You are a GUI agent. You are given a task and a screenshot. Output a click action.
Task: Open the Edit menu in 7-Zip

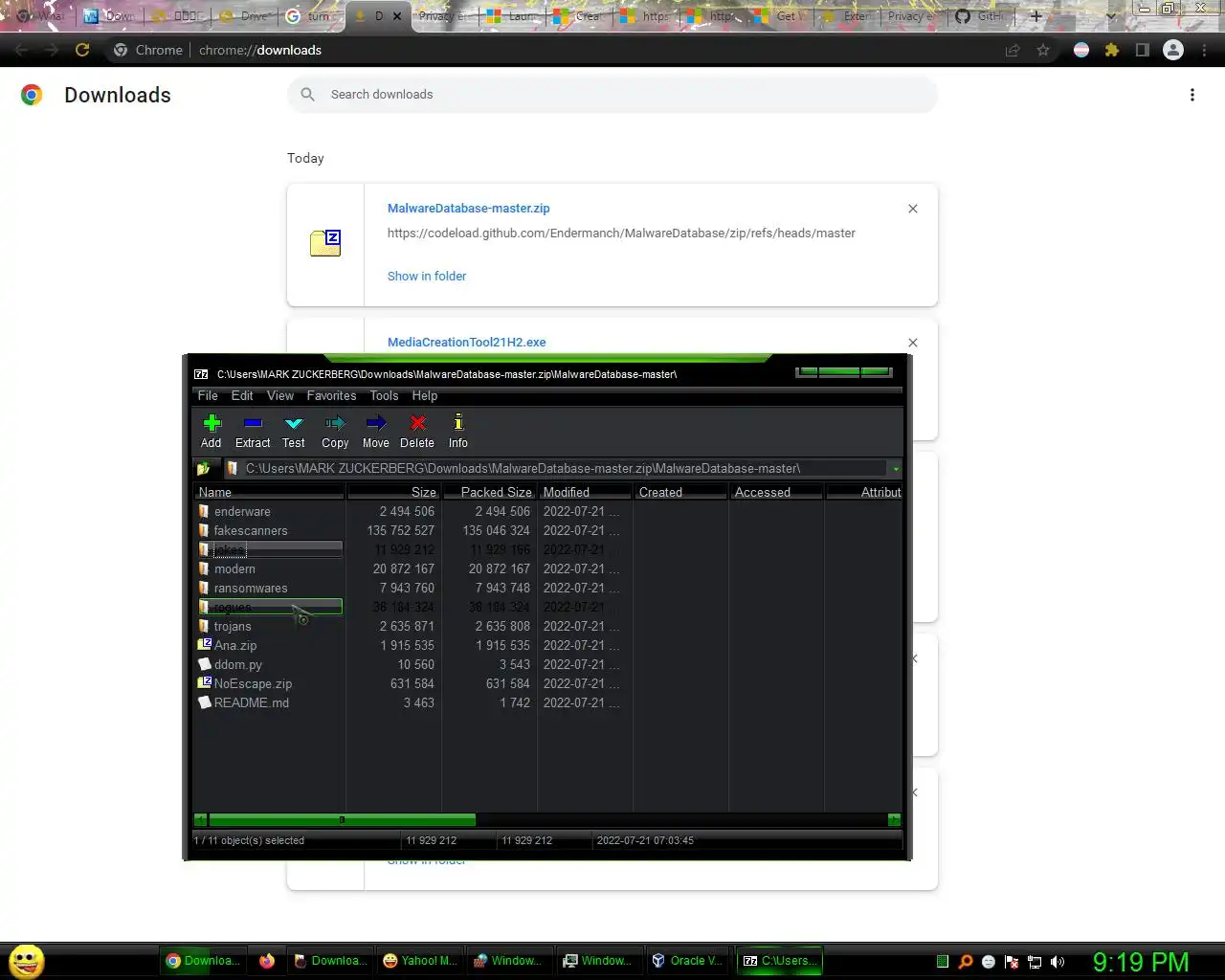click(242, 395)
